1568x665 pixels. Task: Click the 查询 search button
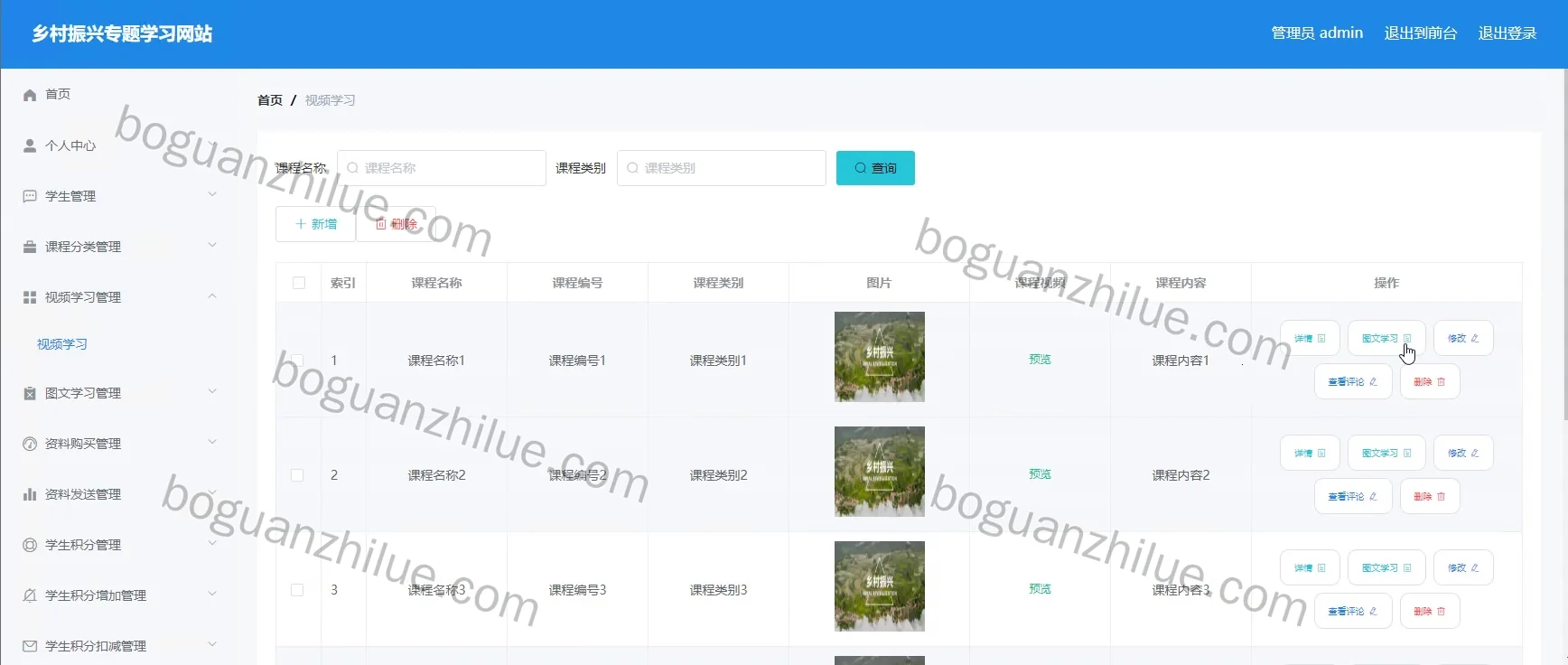[x=875, y=168]
